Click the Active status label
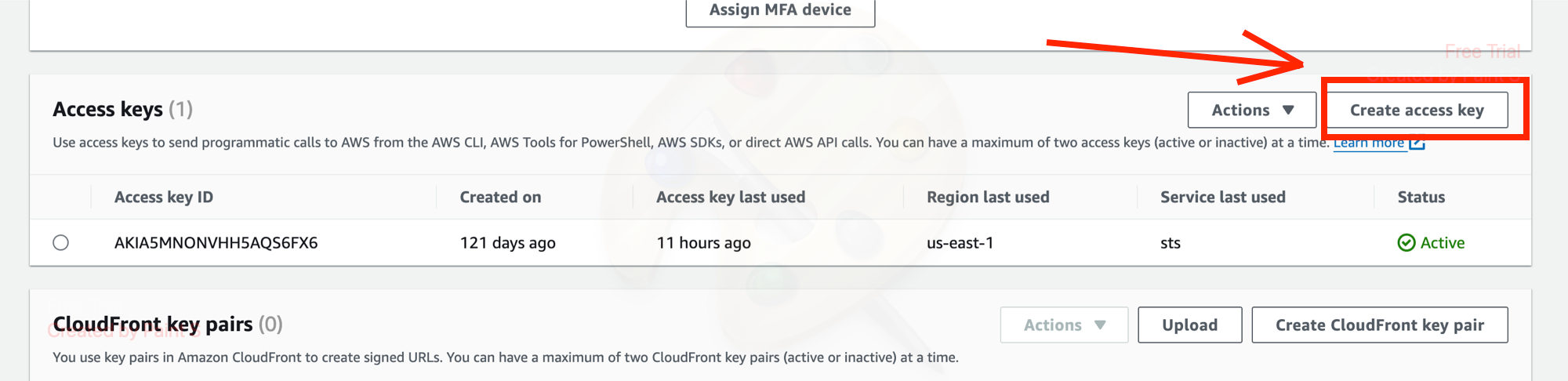 [1443, 243]
